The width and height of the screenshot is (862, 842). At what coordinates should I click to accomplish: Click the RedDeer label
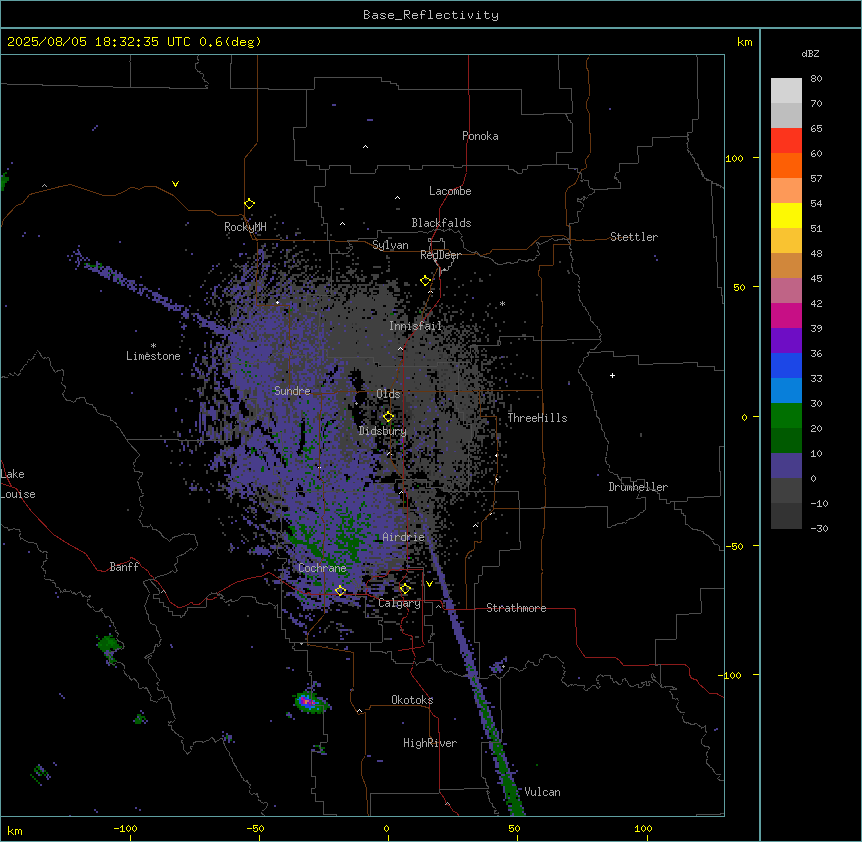pyautogui.click(x=440, y=255)
